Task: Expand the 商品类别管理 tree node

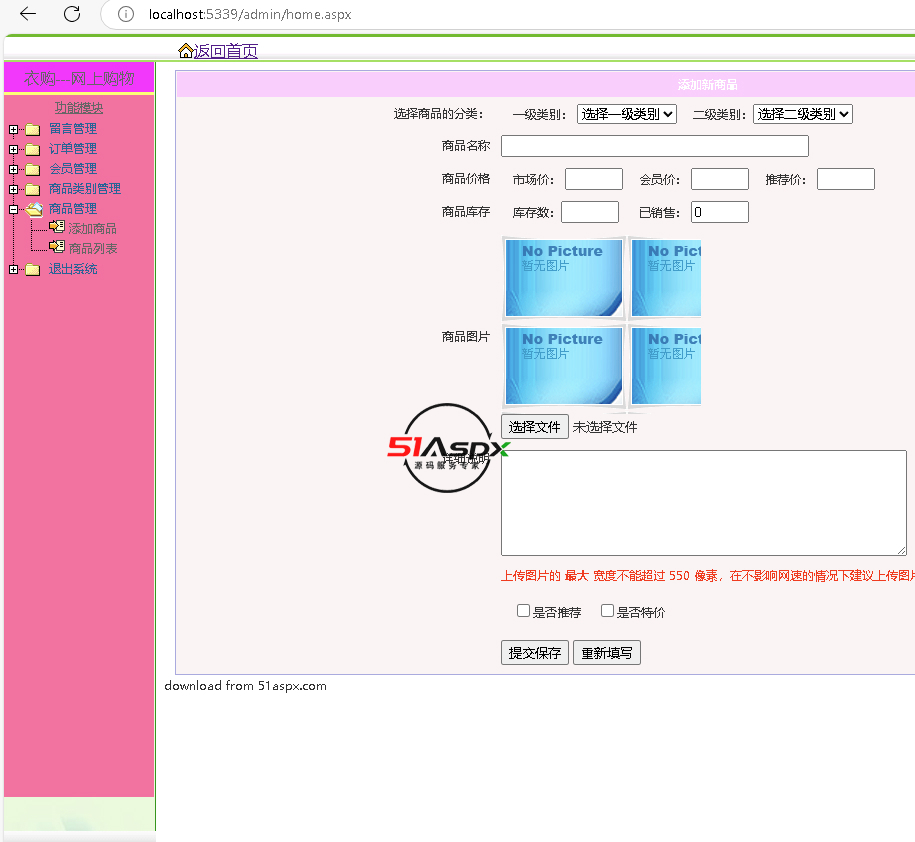Action: 13,189
